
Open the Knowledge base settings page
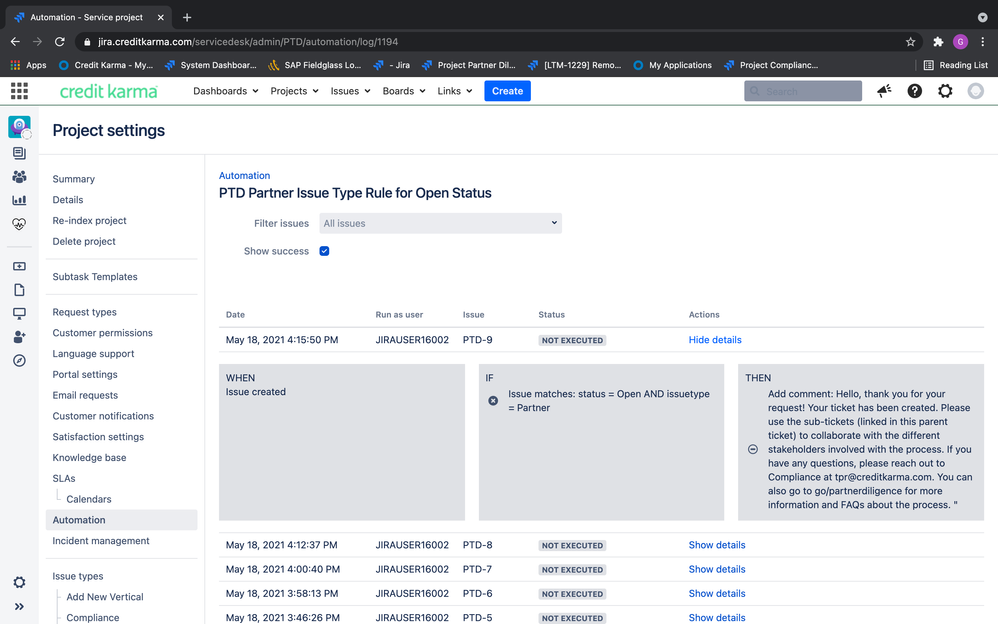(x=89, y=457)
